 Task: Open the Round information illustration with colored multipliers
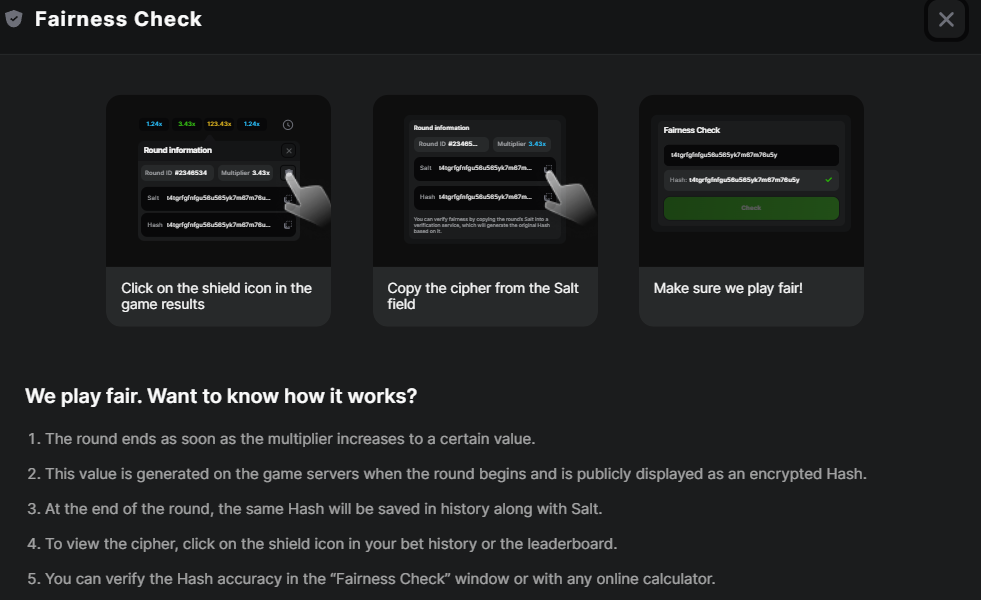(x=218, y=181)
